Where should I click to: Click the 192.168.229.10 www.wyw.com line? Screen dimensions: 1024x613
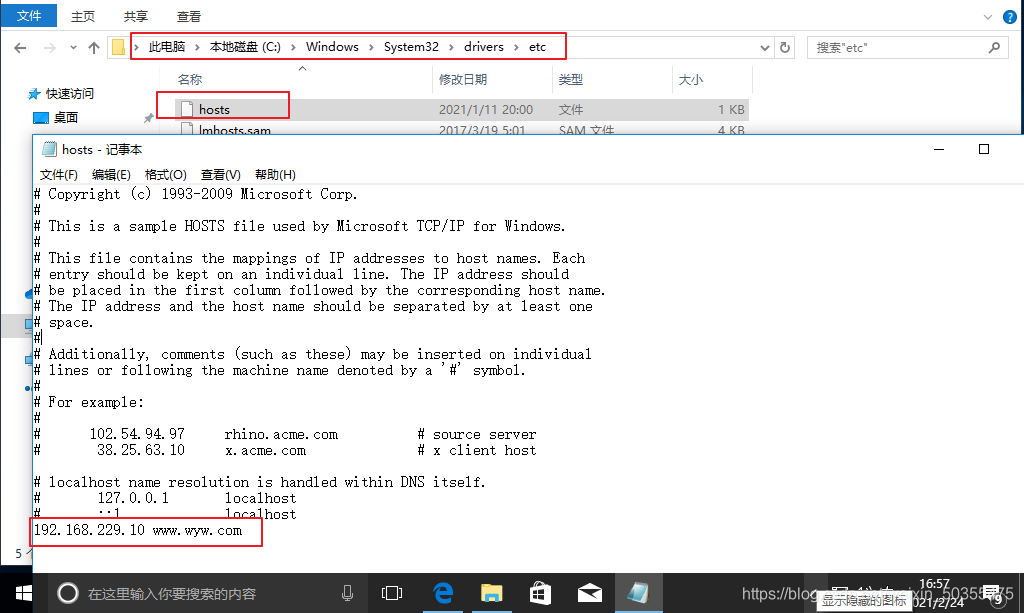[138, 530]
